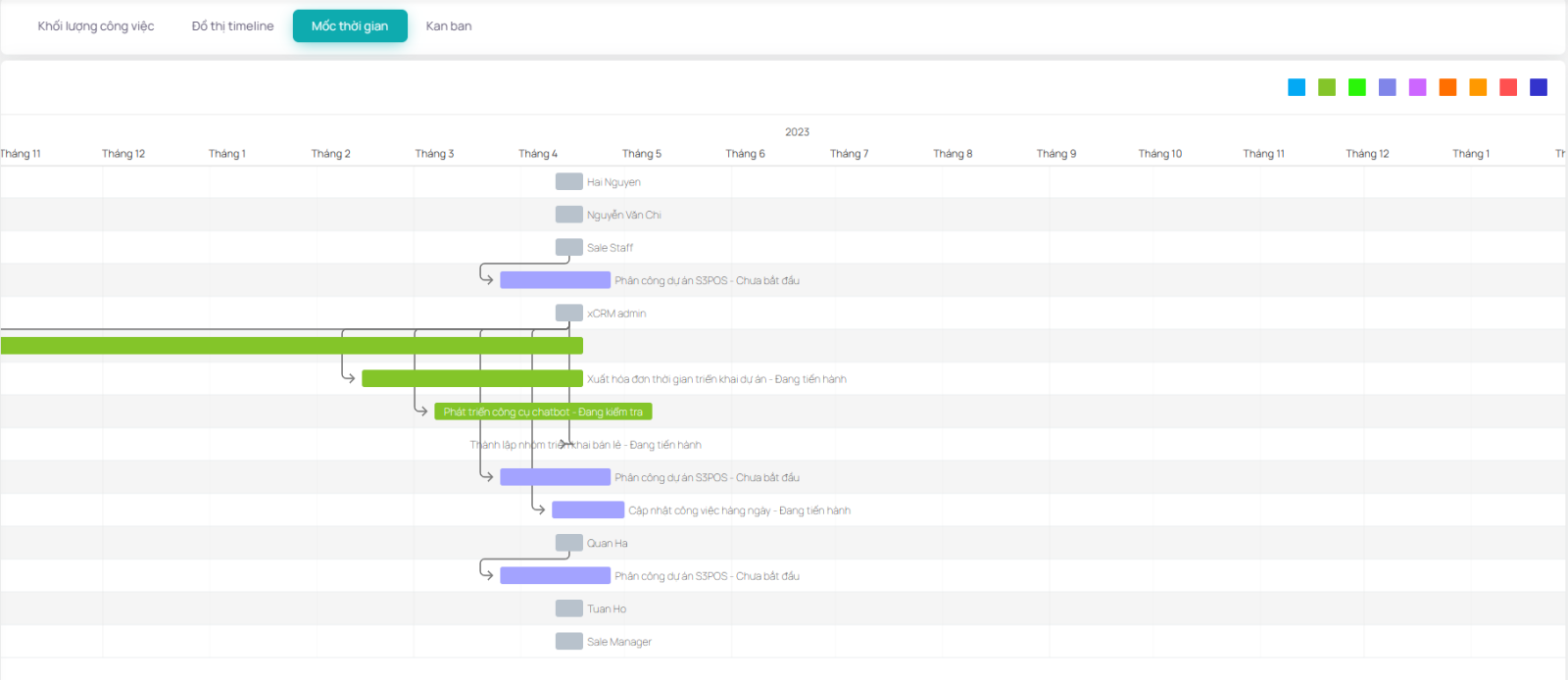Select the red color swatch in legend
Viewport: 1568px width, 680px height.
(1508, 87)
